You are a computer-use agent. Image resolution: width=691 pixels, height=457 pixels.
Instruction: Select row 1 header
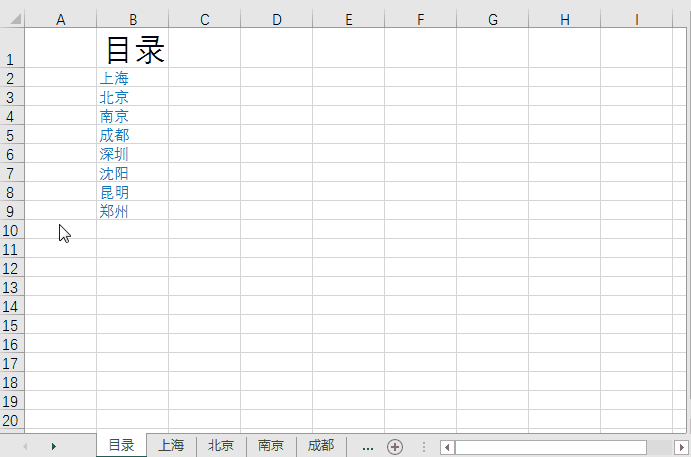click(12, 48)
